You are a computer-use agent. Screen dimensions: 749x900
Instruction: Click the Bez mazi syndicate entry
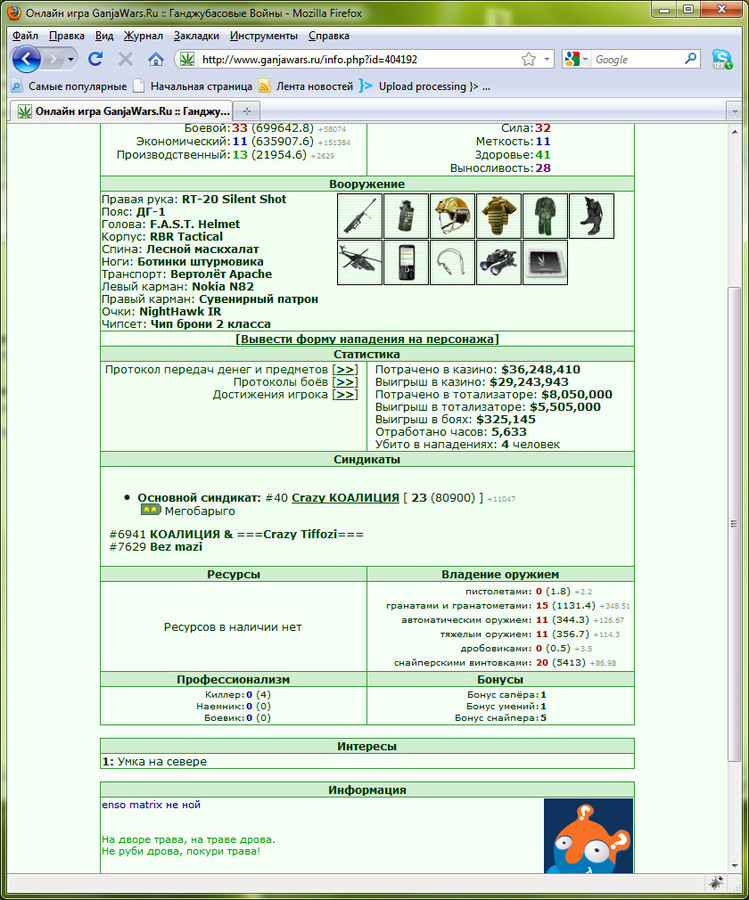(176, 547)
